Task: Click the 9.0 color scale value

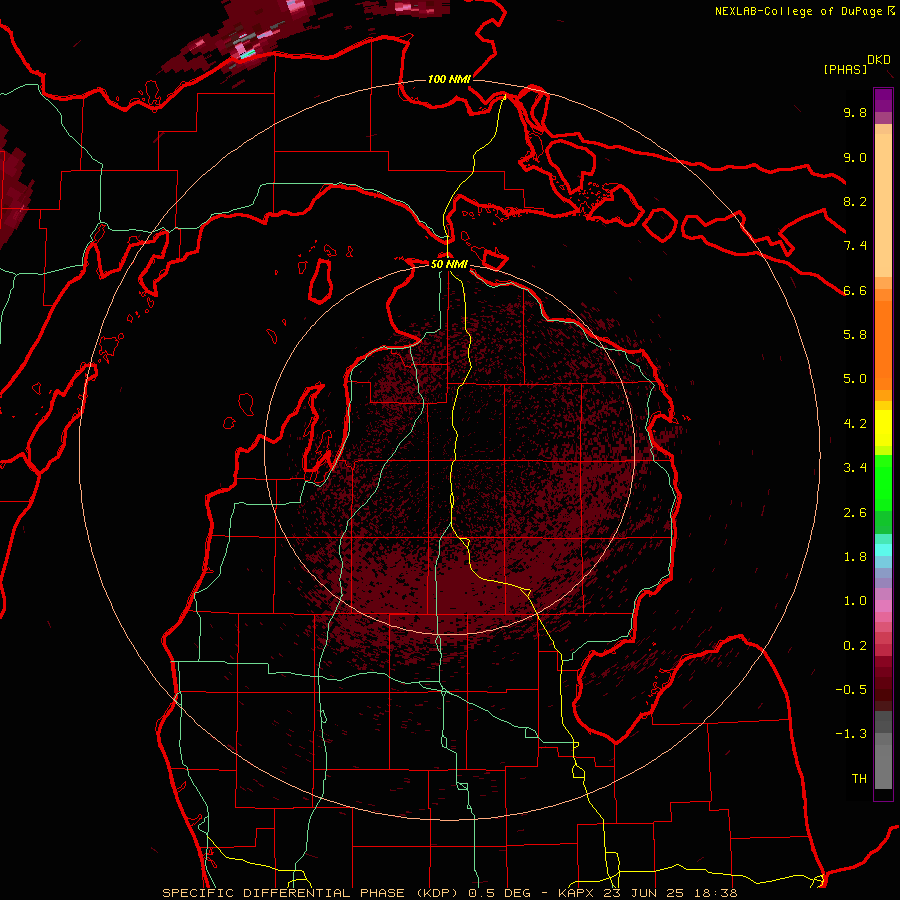Action: click(x=855, y=157)
